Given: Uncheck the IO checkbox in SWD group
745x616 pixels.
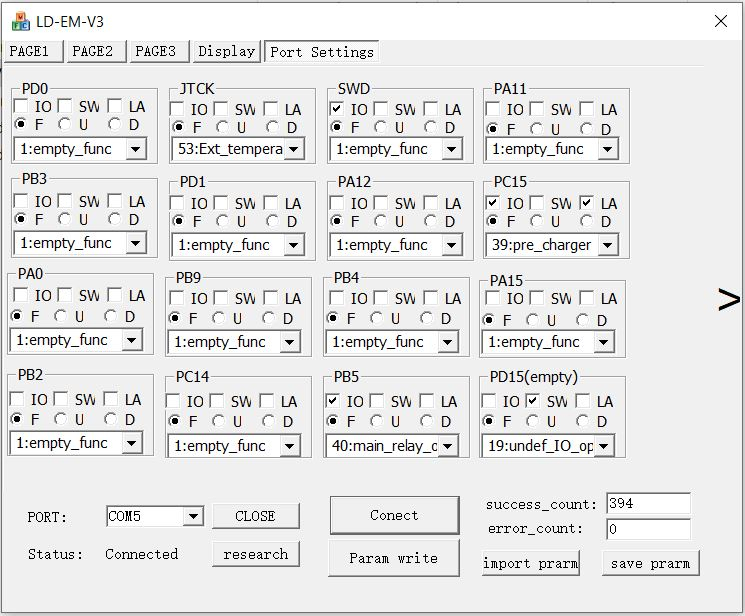Looking at the screenshot, I should coord(337,109).
